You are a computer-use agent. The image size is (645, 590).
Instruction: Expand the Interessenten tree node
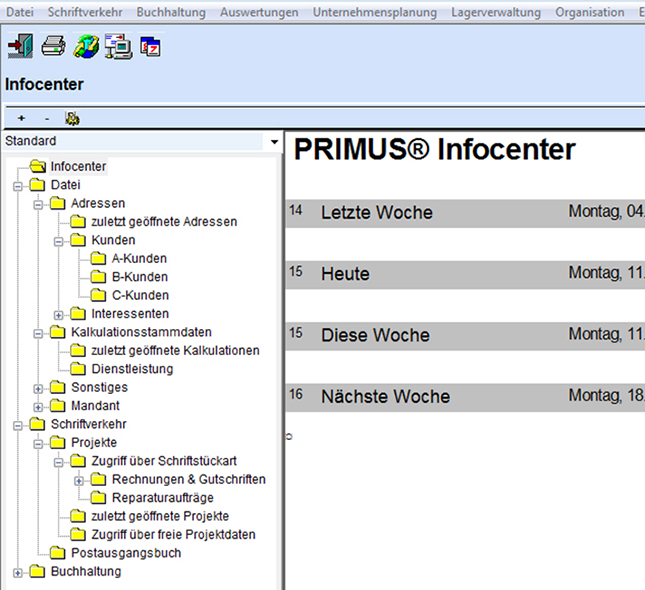59,314
